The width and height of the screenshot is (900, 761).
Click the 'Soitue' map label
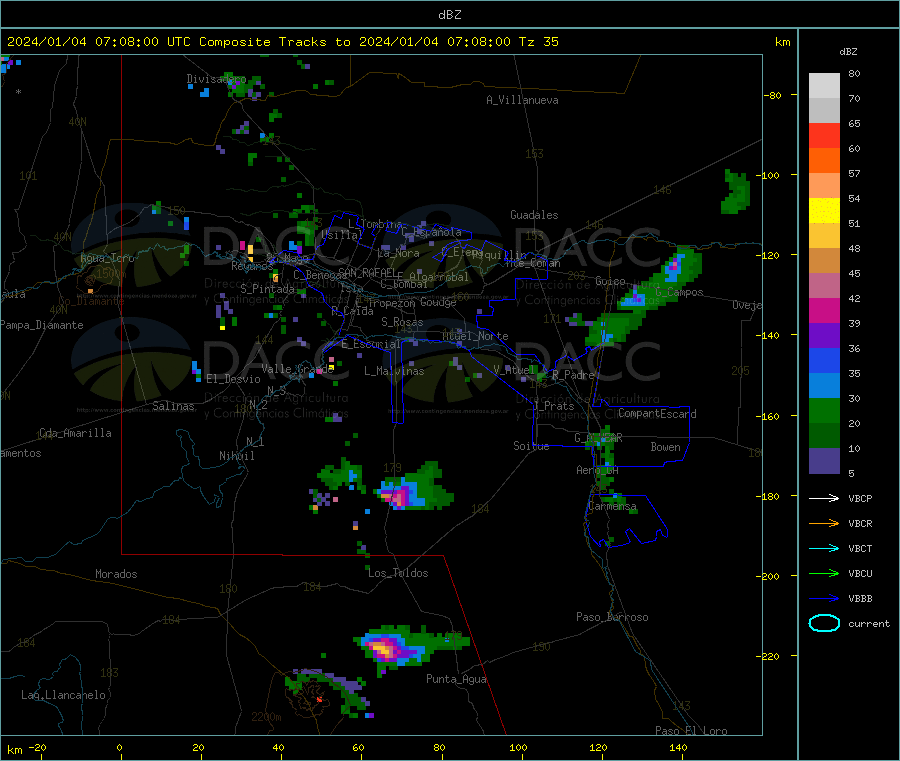[531, 446]
